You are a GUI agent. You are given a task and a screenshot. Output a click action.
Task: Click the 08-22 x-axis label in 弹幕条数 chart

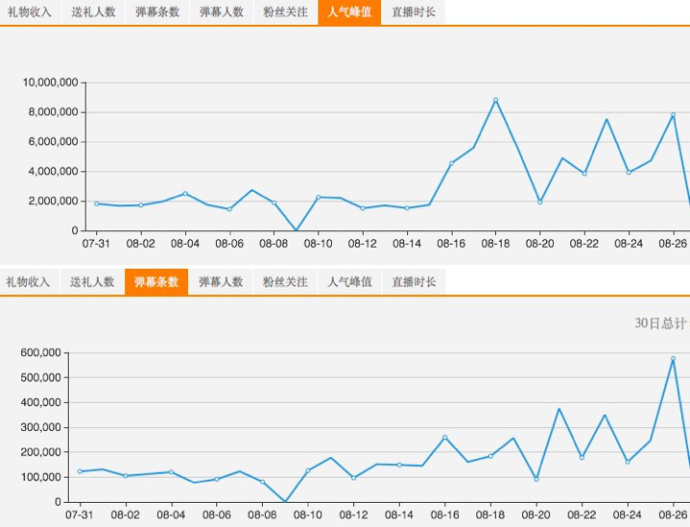582,515
